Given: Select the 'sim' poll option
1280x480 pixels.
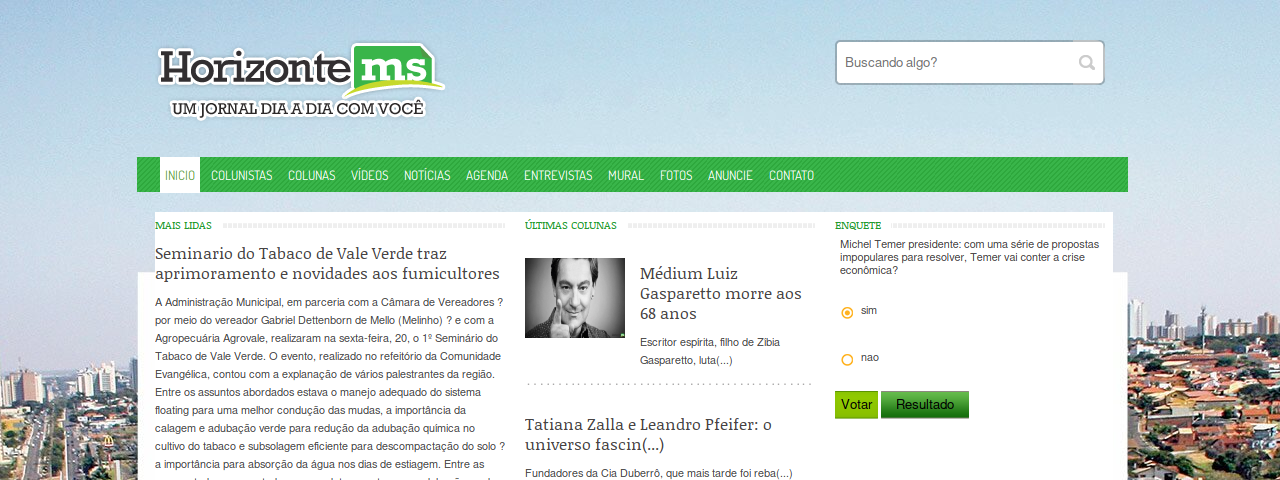Looking at the screenshot, I should tap(847, 312).
